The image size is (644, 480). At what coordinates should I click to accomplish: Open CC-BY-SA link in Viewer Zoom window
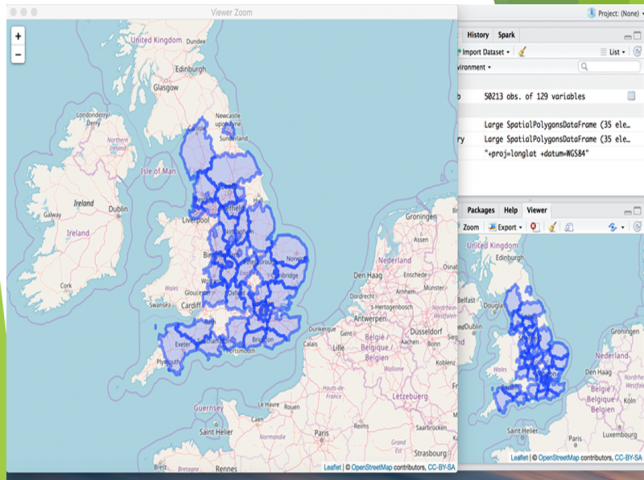click(442, 467)
